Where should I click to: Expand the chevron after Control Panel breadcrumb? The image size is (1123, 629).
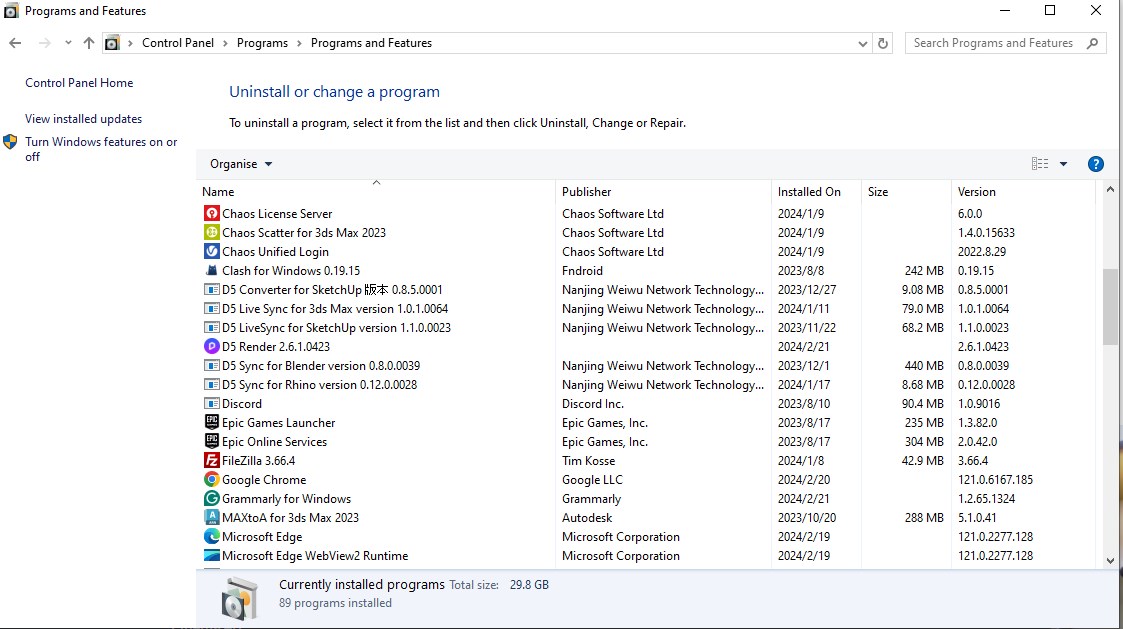225,43
